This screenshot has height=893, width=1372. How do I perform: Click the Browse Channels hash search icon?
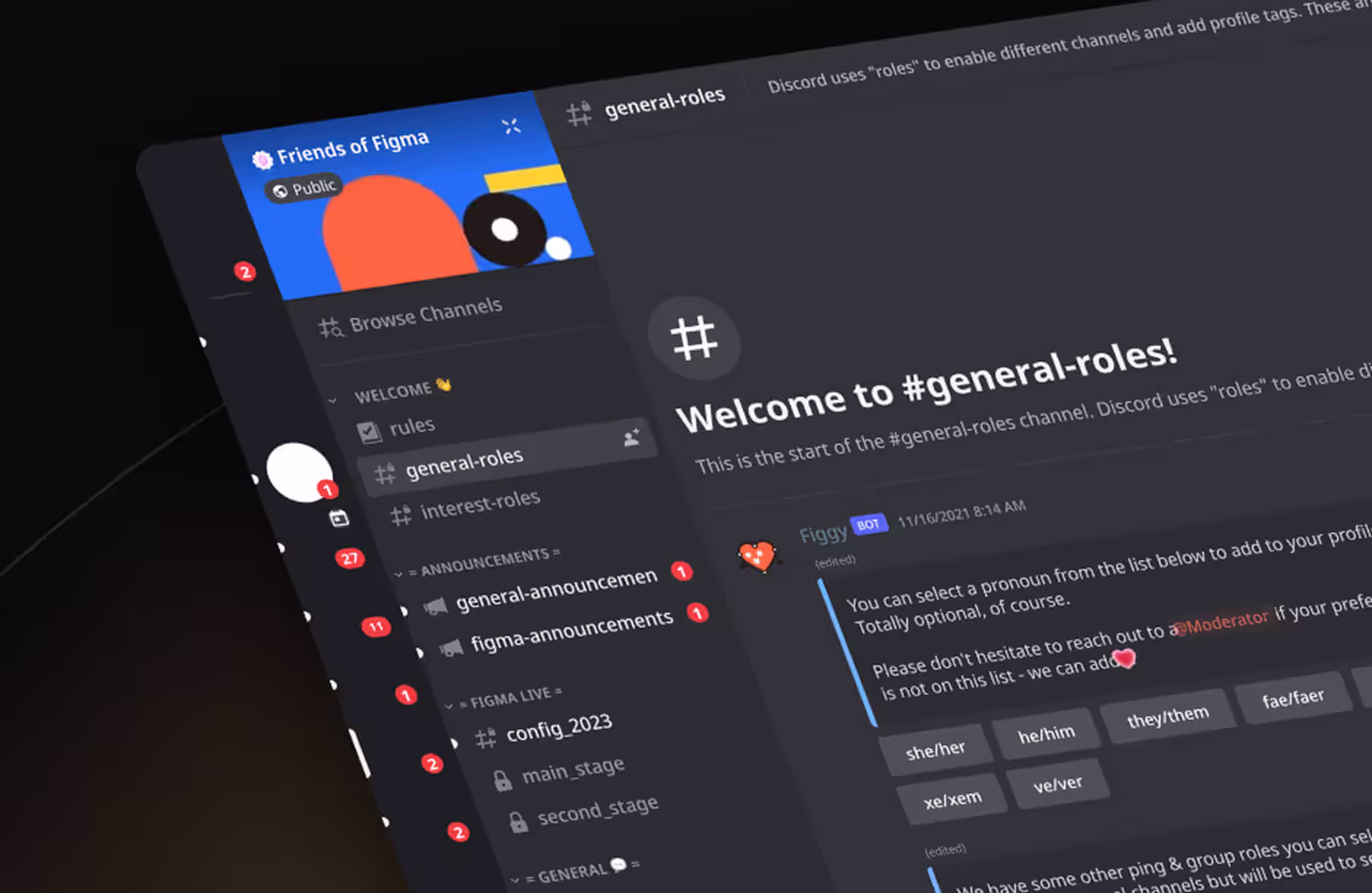click(x=330, y=328)
